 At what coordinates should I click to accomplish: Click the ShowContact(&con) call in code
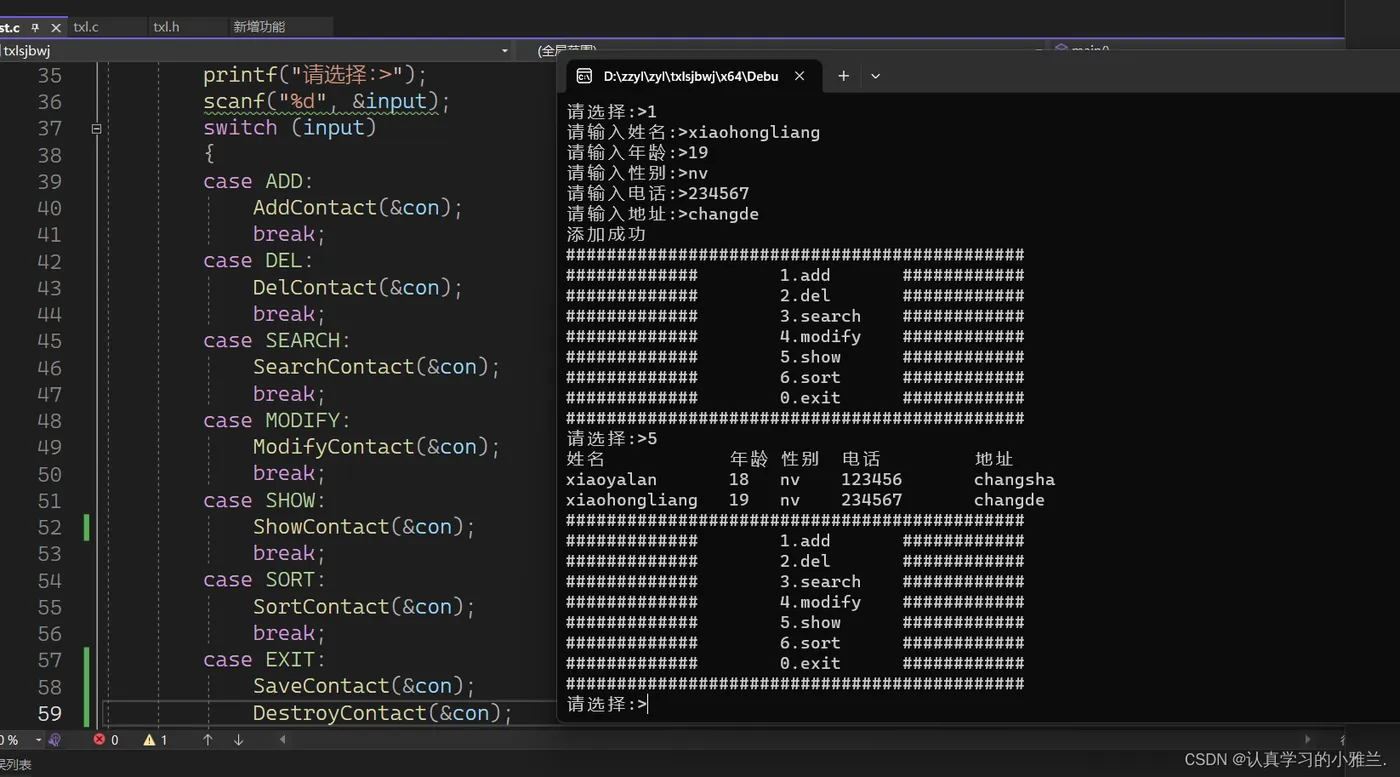click(364, 527)
